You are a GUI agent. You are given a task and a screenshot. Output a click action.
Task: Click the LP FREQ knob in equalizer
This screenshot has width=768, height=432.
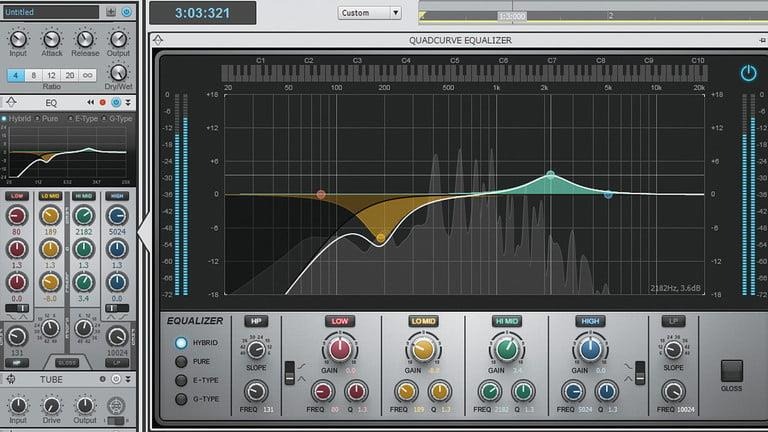673,392
